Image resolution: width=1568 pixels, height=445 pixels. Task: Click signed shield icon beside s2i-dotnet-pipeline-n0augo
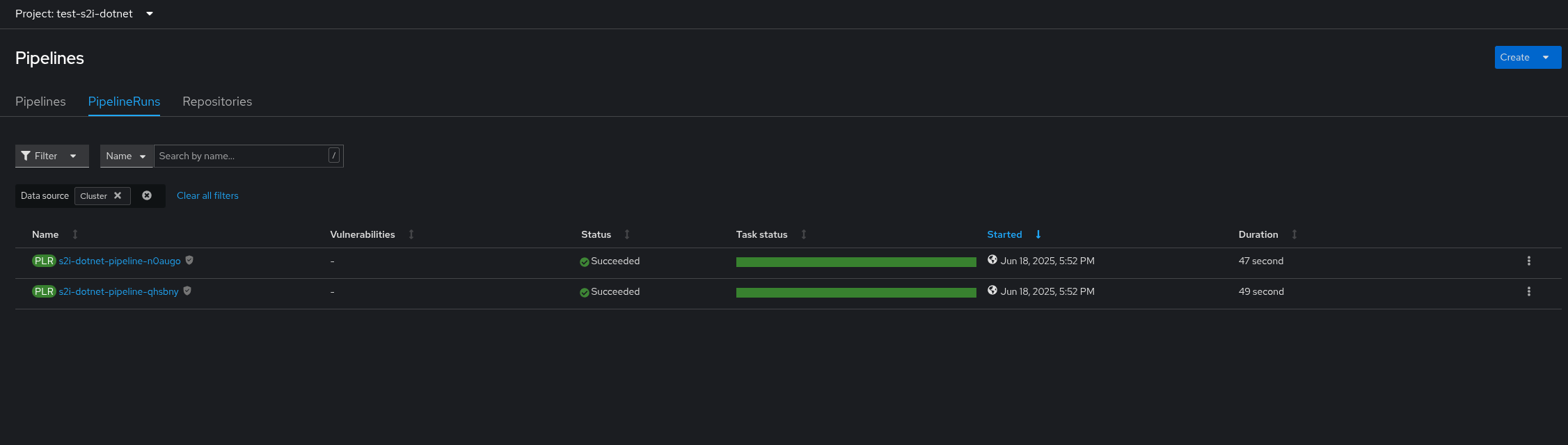pyautogui.click(x=189, y=260)
